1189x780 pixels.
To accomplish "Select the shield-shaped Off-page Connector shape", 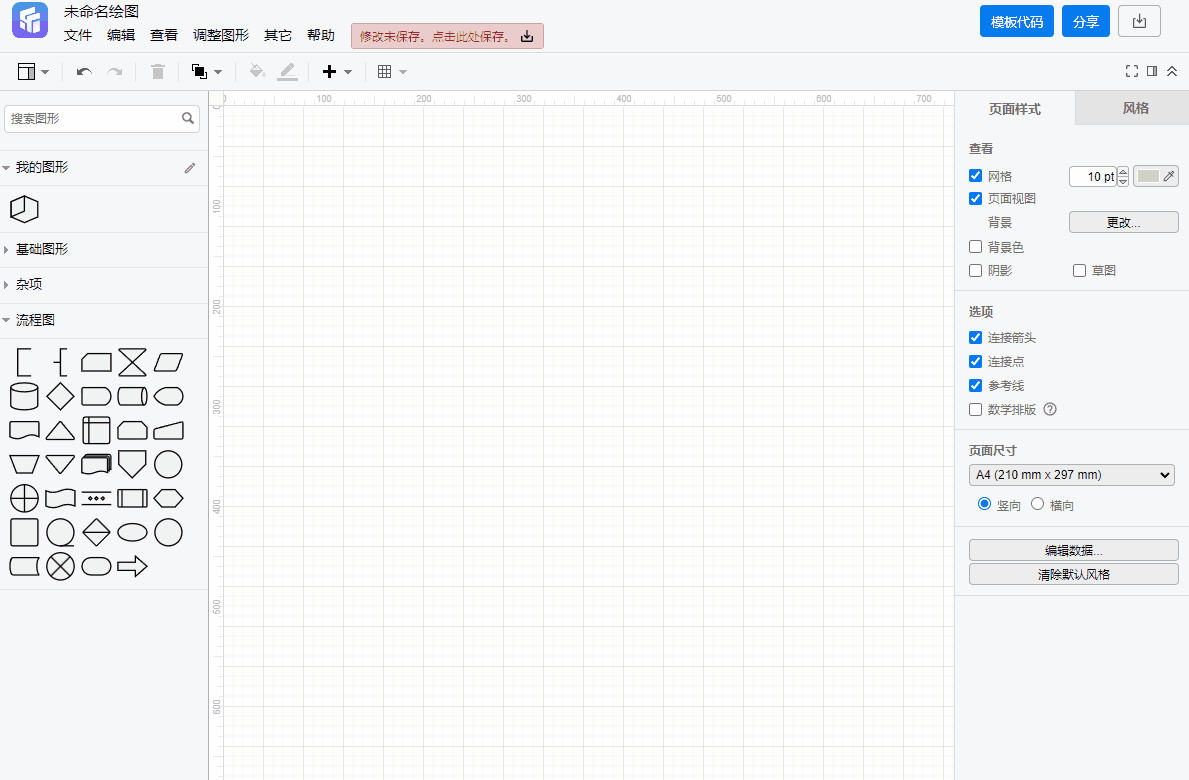I will [132, 465].
